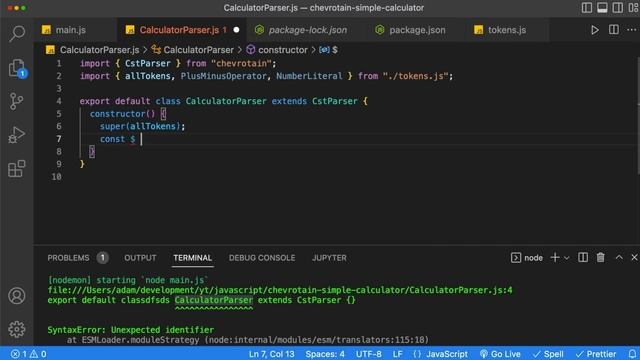The image size is (640, 360).
Task: Start Go Live server
Action: coord(500,354)
